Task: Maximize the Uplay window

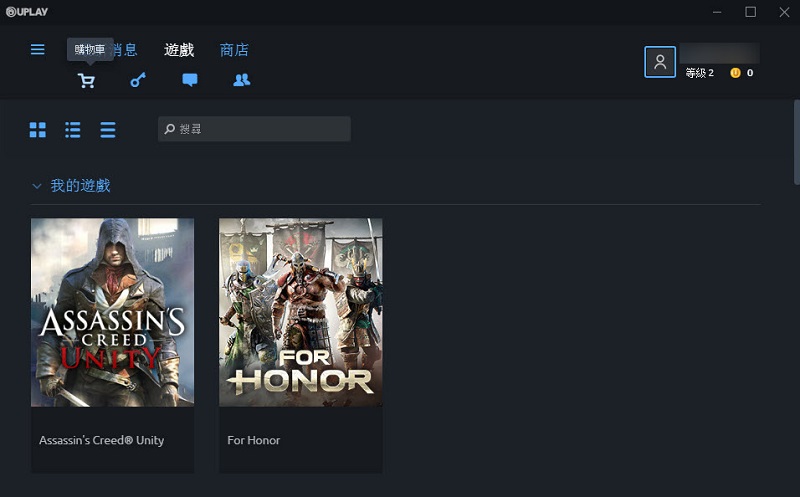Action: click(x=751, y=12)
